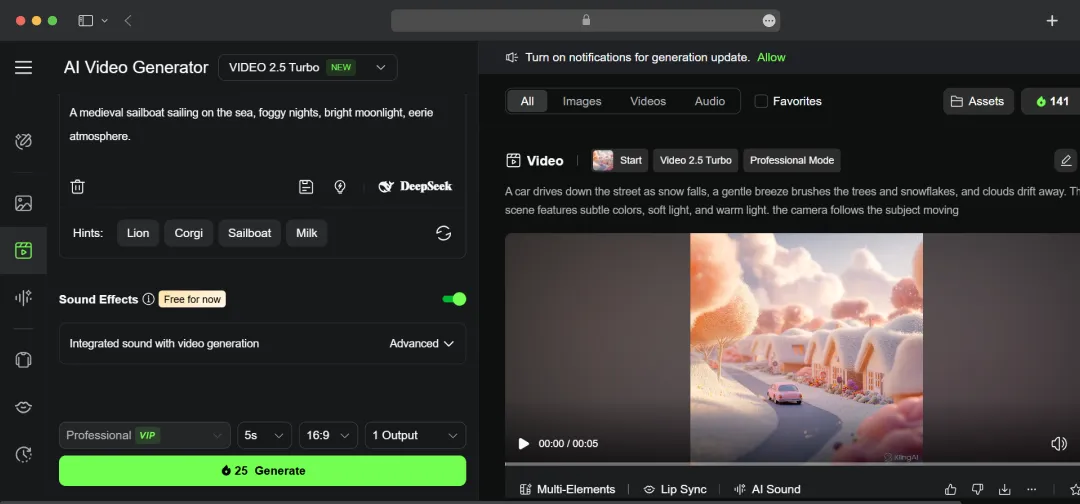Screen dimensions: 1080x504
Task: Go back with browser back arrow
Action: click(128, 21)
